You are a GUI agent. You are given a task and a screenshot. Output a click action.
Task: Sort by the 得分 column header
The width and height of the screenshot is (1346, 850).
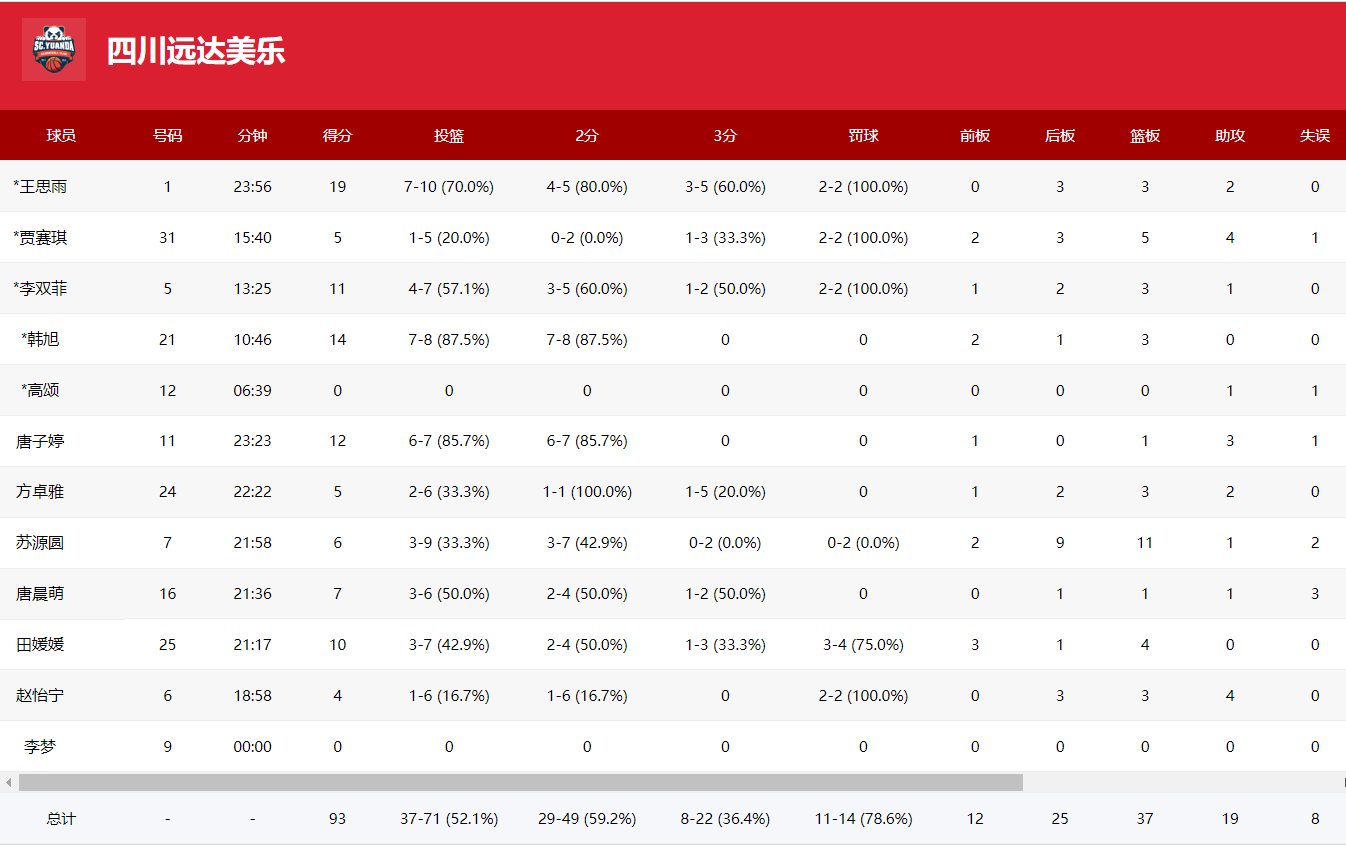point(337,136)
